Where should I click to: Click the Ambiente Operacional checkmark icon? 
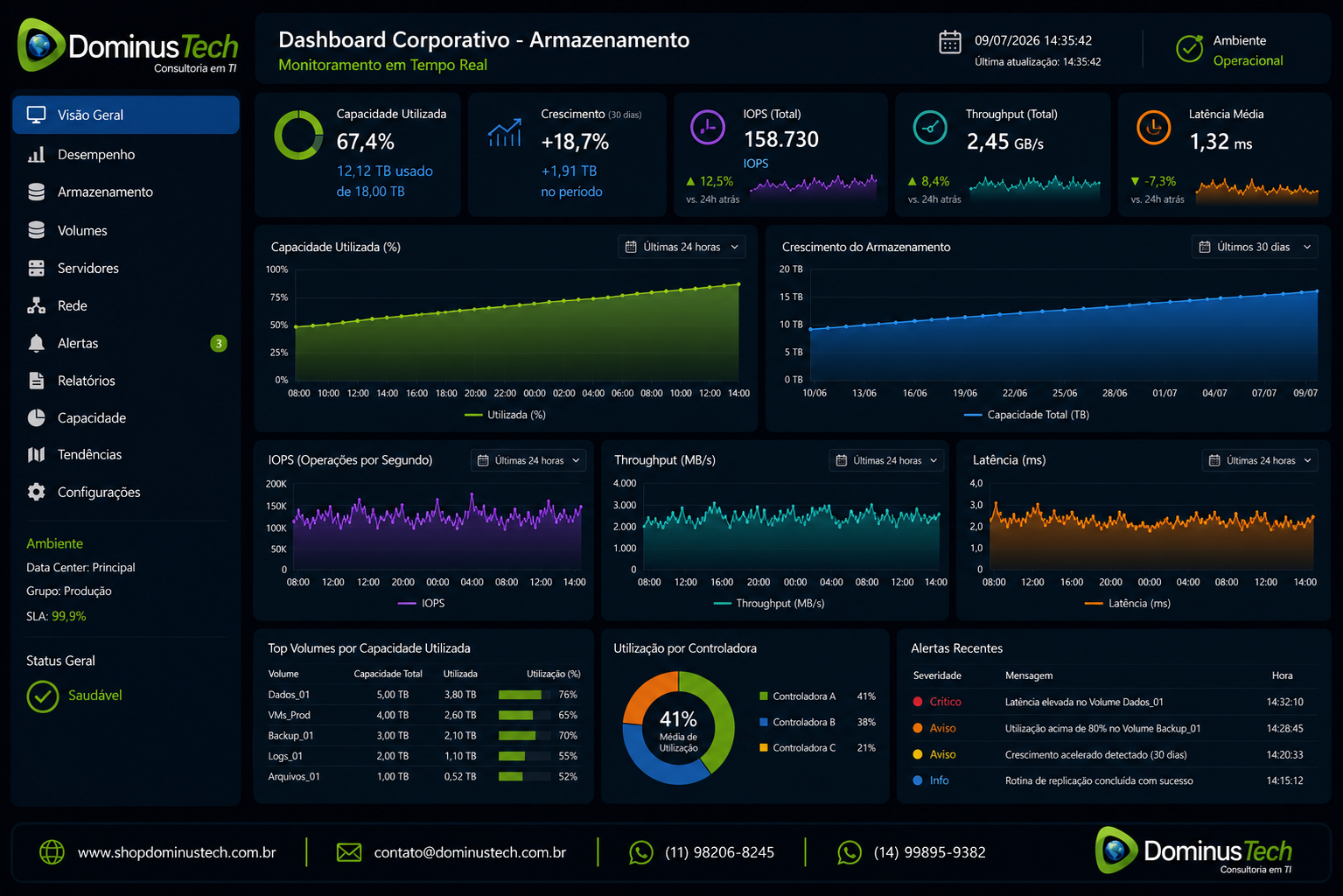tap(1189, 49)
